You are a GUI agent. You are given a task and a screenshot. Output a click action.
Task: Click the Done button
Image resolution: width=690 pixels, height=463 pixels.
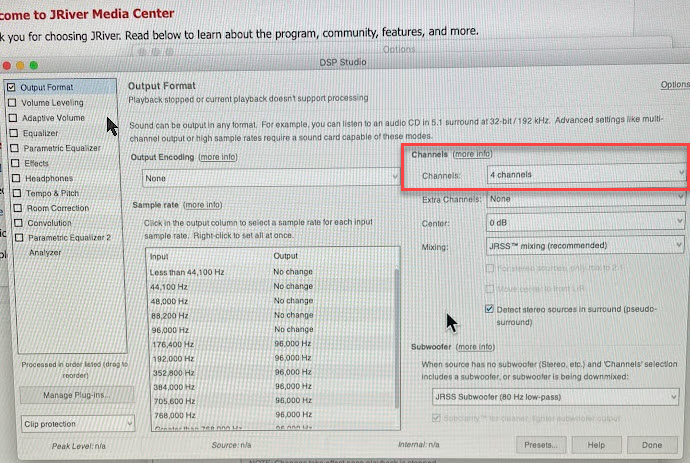(652, 445)
